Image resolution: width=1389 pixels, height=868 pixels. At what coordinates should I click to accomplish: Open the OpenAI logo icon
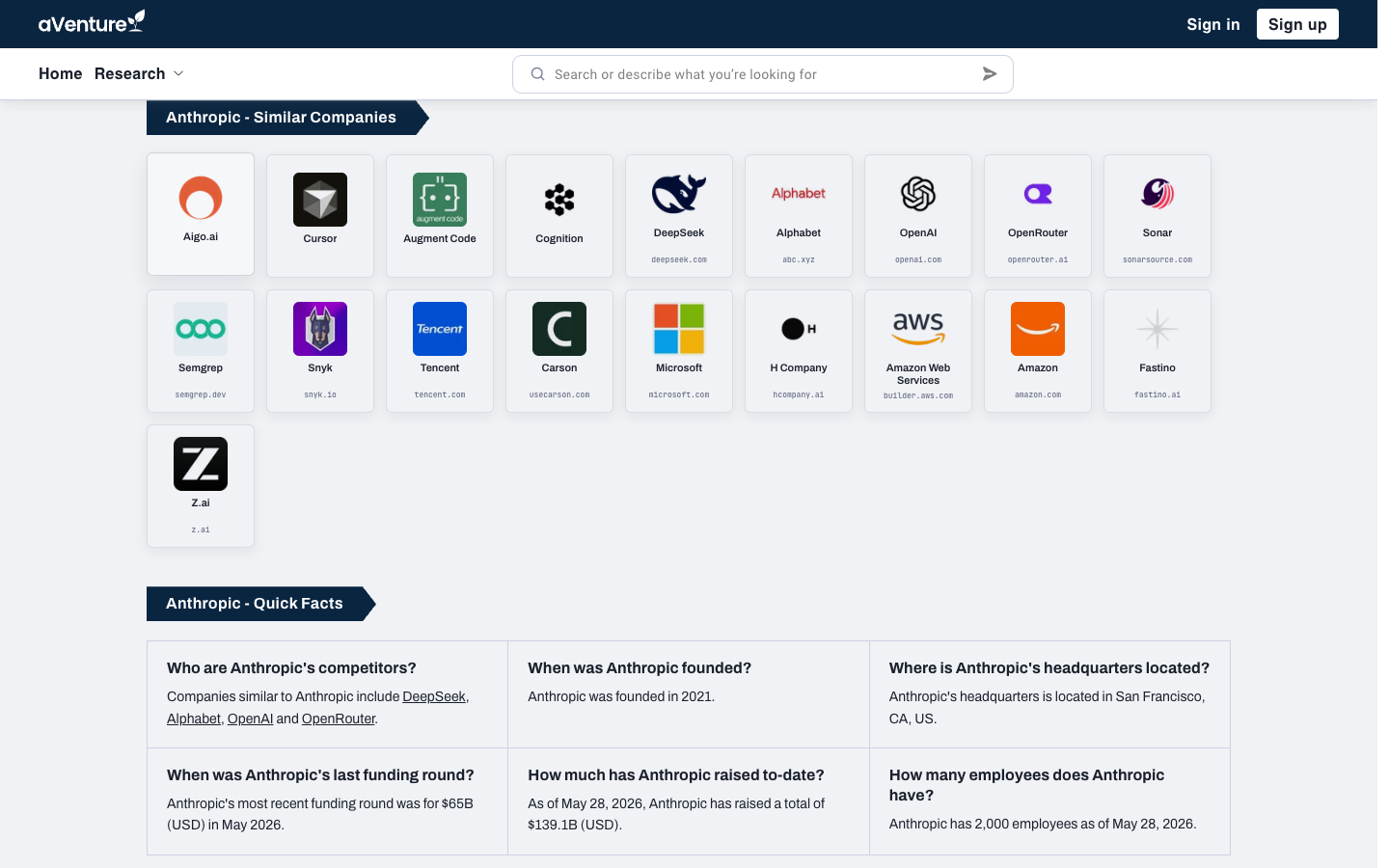tap(918, 194)
